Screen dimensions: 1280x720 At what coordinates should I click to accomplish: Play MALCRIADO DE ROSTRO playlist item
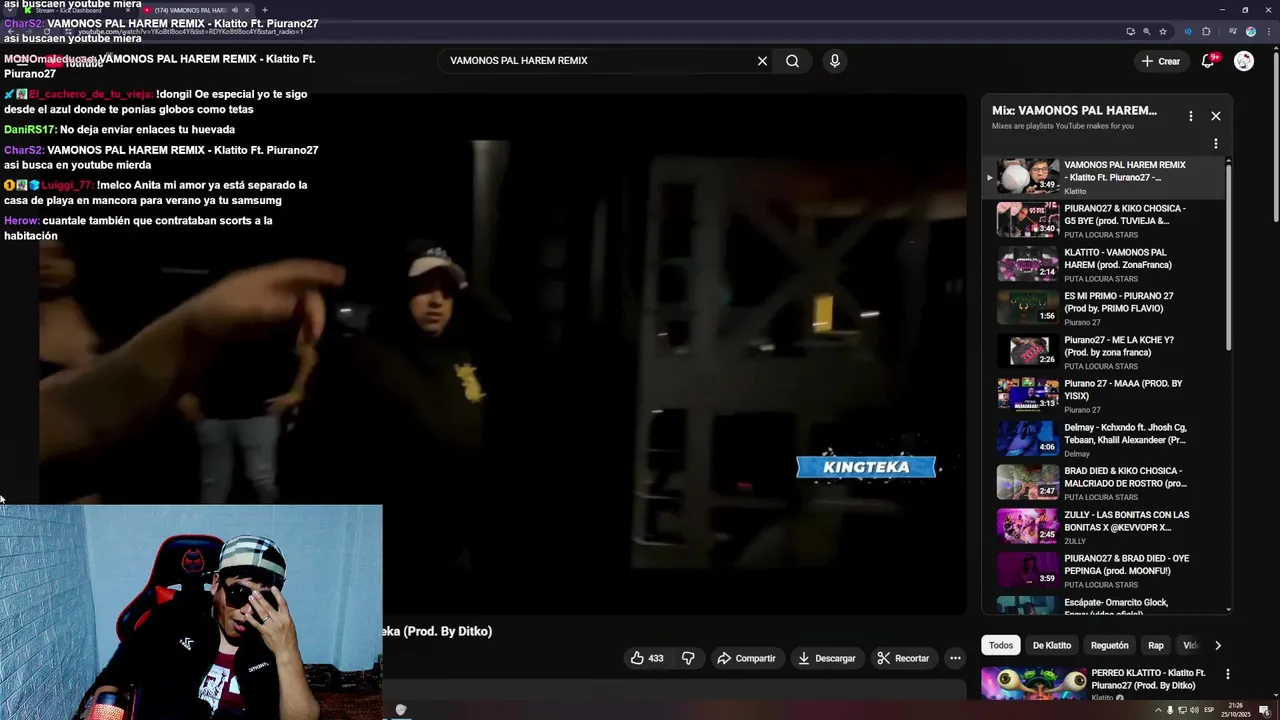pos(1103,483)
